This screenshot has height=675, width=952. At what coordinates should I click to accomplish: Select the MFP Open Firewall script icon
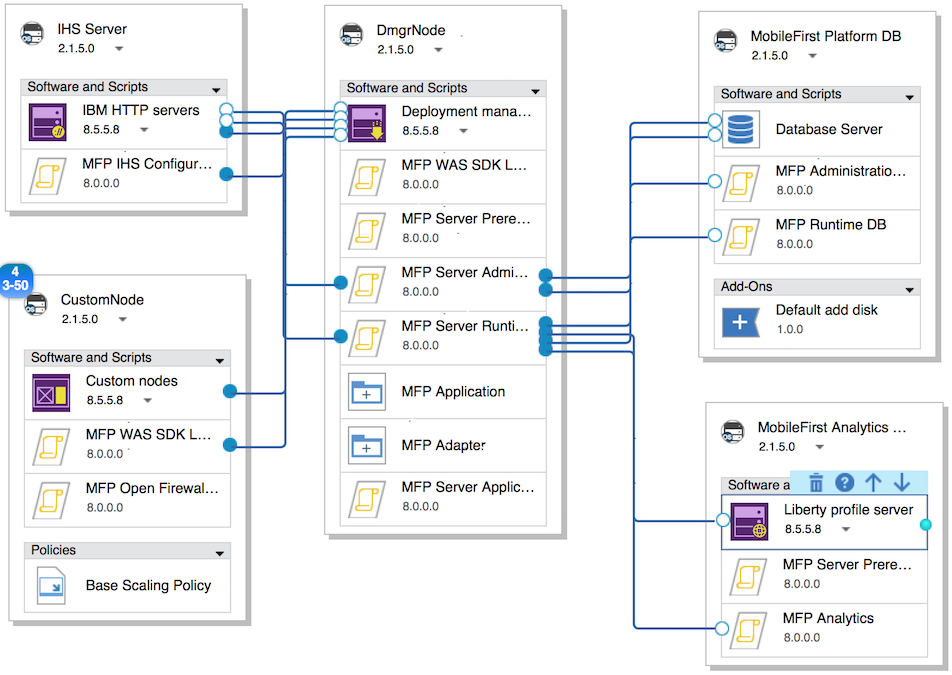click(x=52, y=500)
